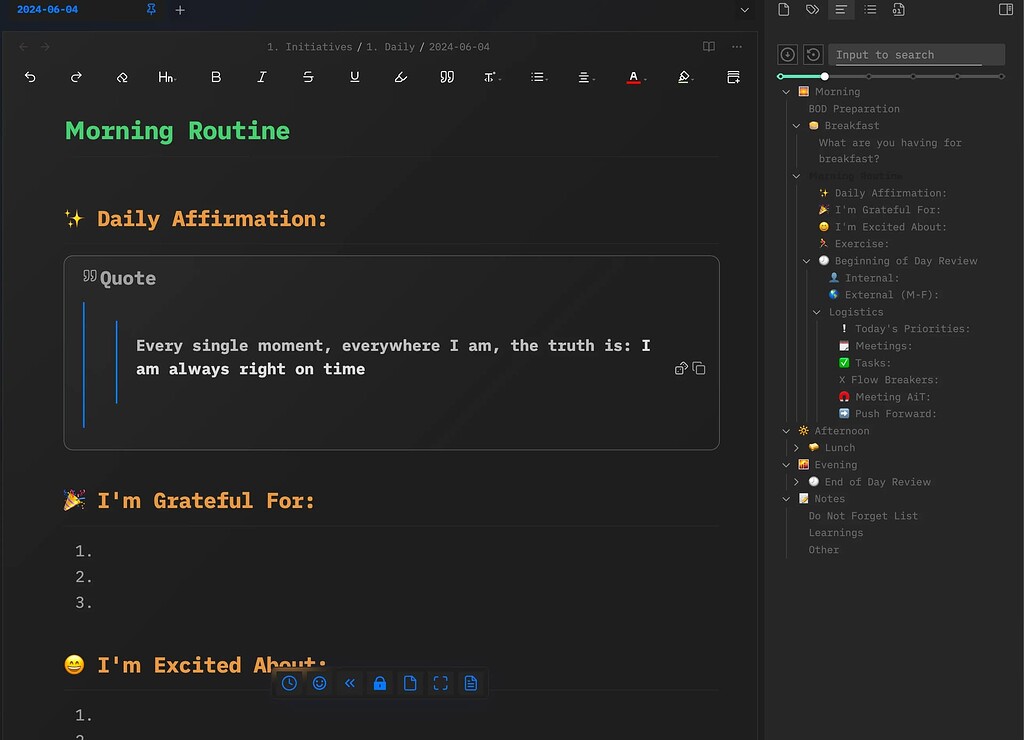Click the outline level slider handle
Image resolution: width=1024 pixels, height=740 pixels.
pos(825,76)
